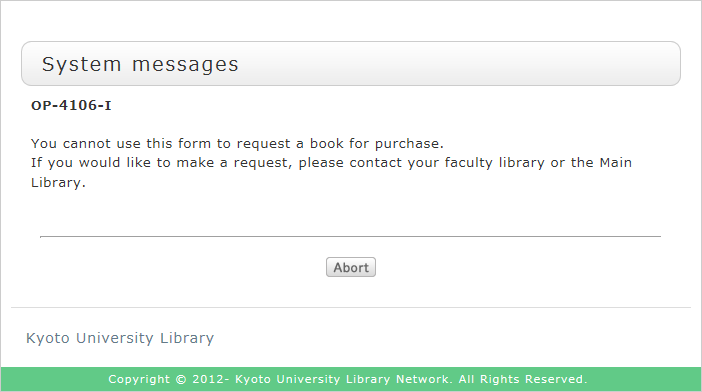
Task: Click the horizontal divider above Abort
Action: [x=351, y=236]
